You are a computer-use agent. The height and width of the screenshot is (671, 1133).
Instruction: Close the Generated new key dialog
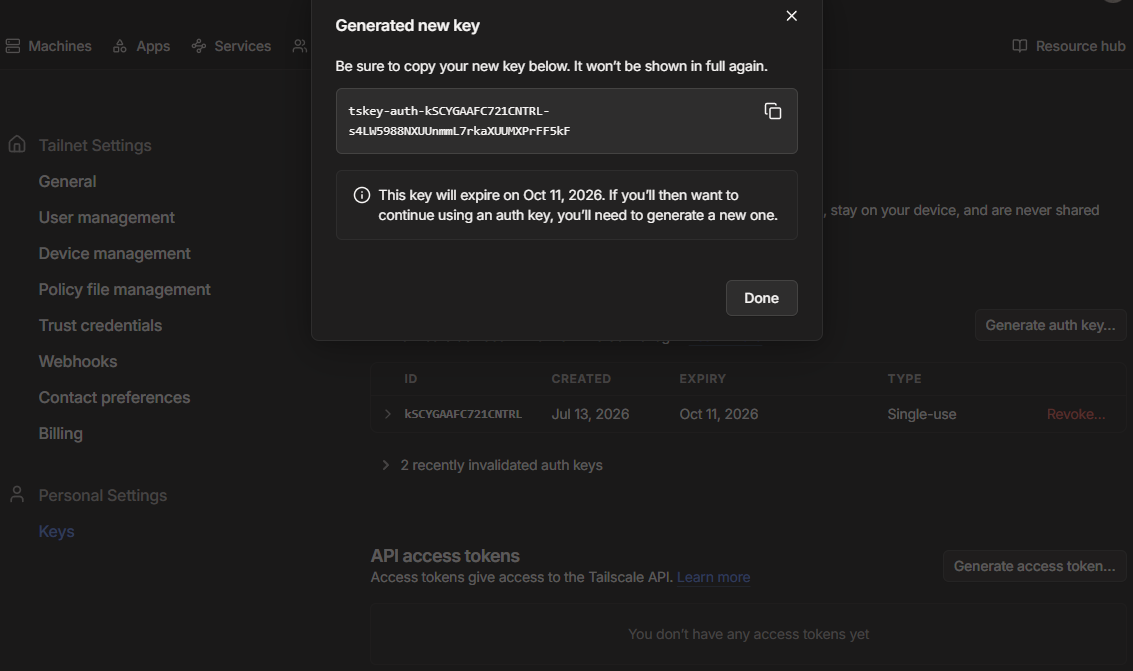(791, 16)
